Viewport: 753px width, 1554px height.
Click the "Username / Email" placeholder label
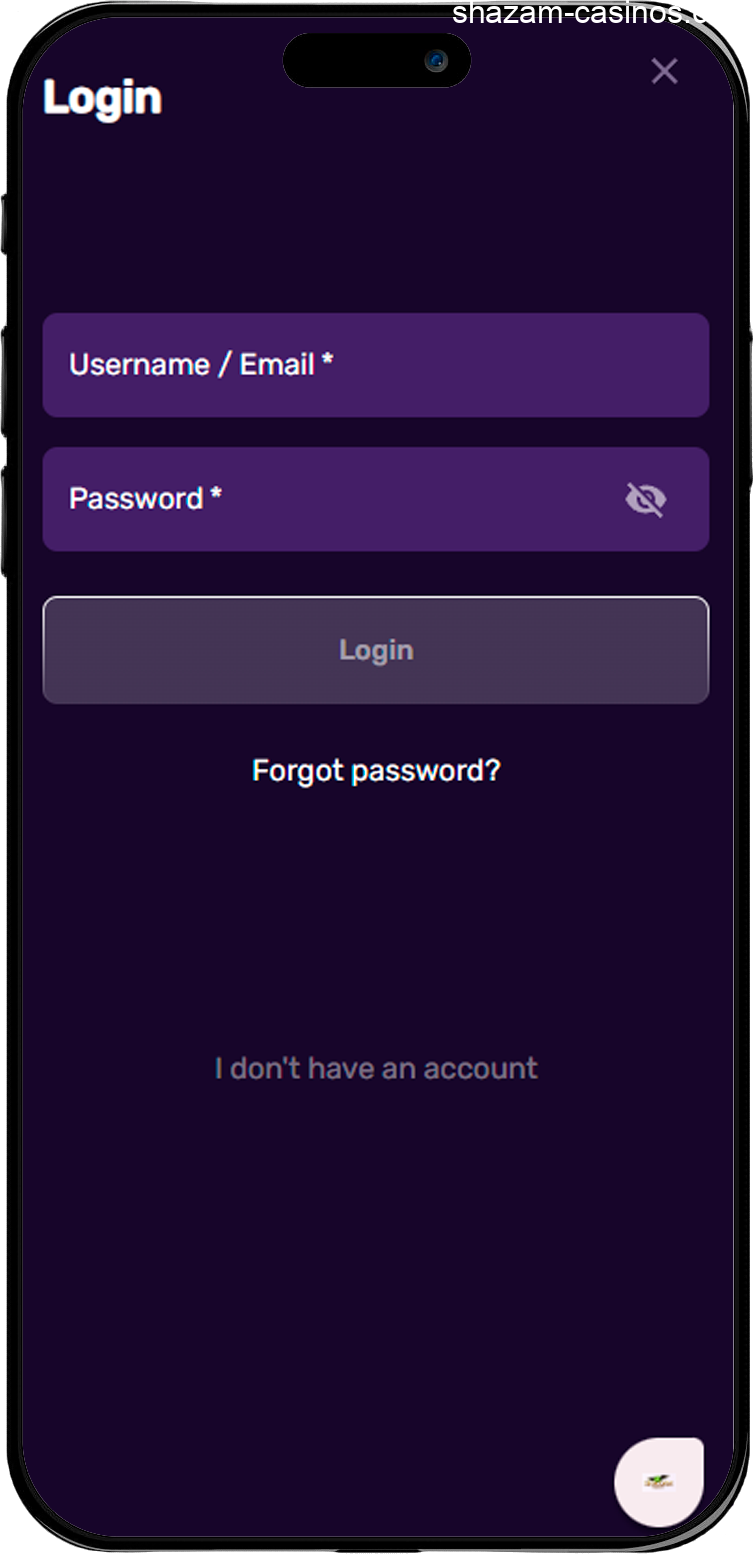tap(192, 365)
